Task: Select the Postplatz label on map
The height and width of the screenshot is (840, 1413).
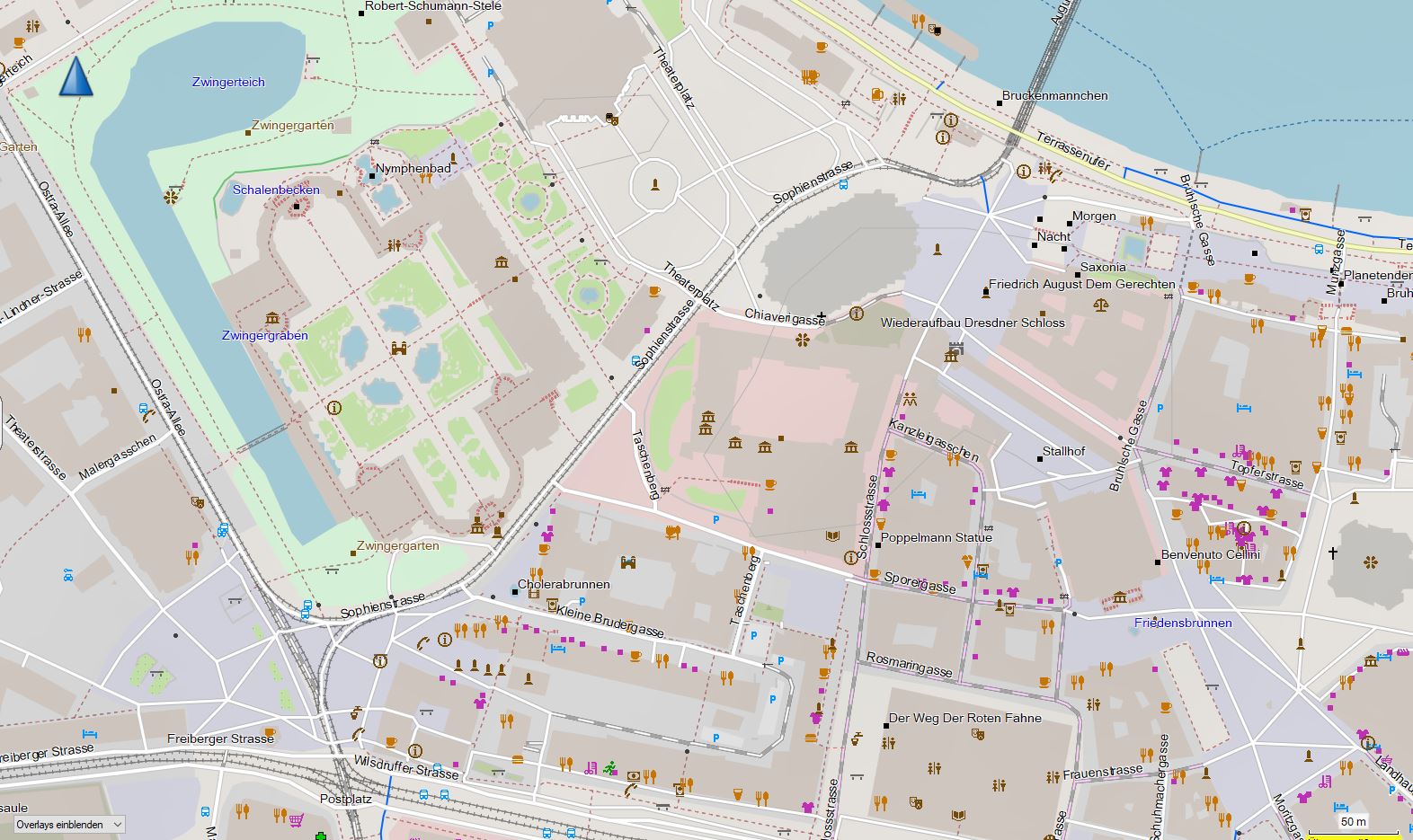Action: pyautogui.click(x=345, y=799)
